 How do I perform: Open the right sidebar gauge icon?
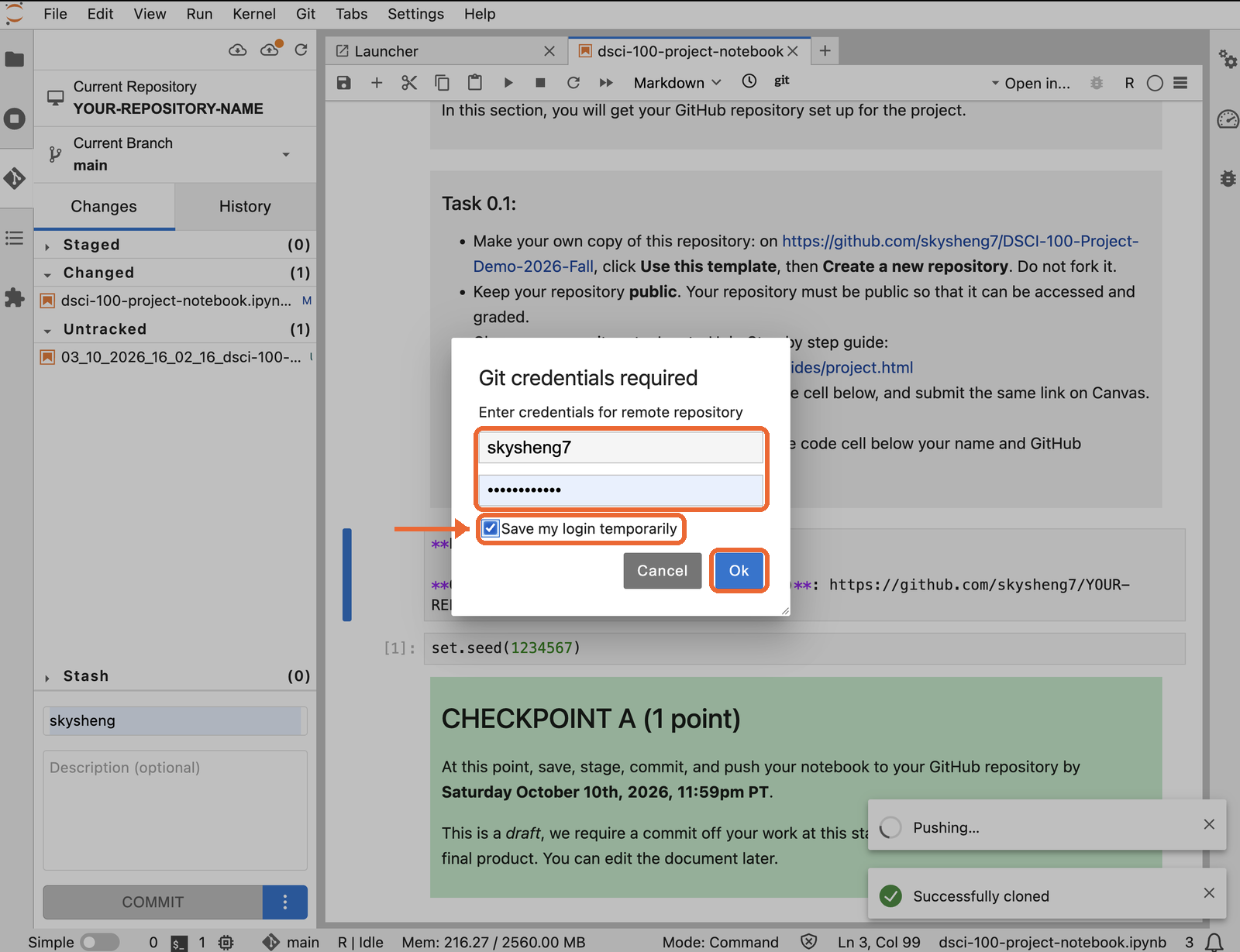click(1228, 119)
